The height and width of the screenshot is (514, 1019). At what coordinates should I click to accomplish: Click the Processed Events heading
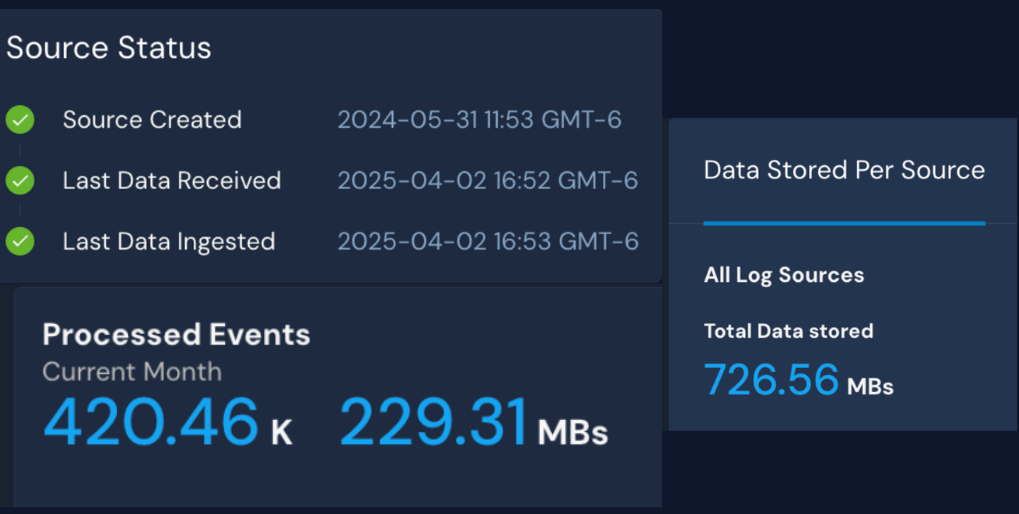(177, 334)
